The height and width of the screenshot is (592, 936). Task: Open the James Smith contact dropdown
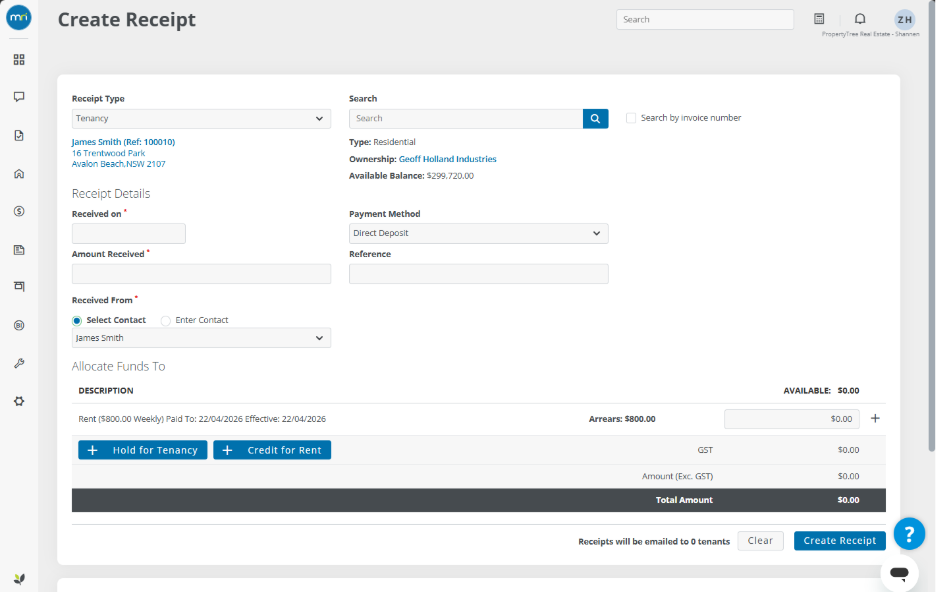[x=201, y=338]
